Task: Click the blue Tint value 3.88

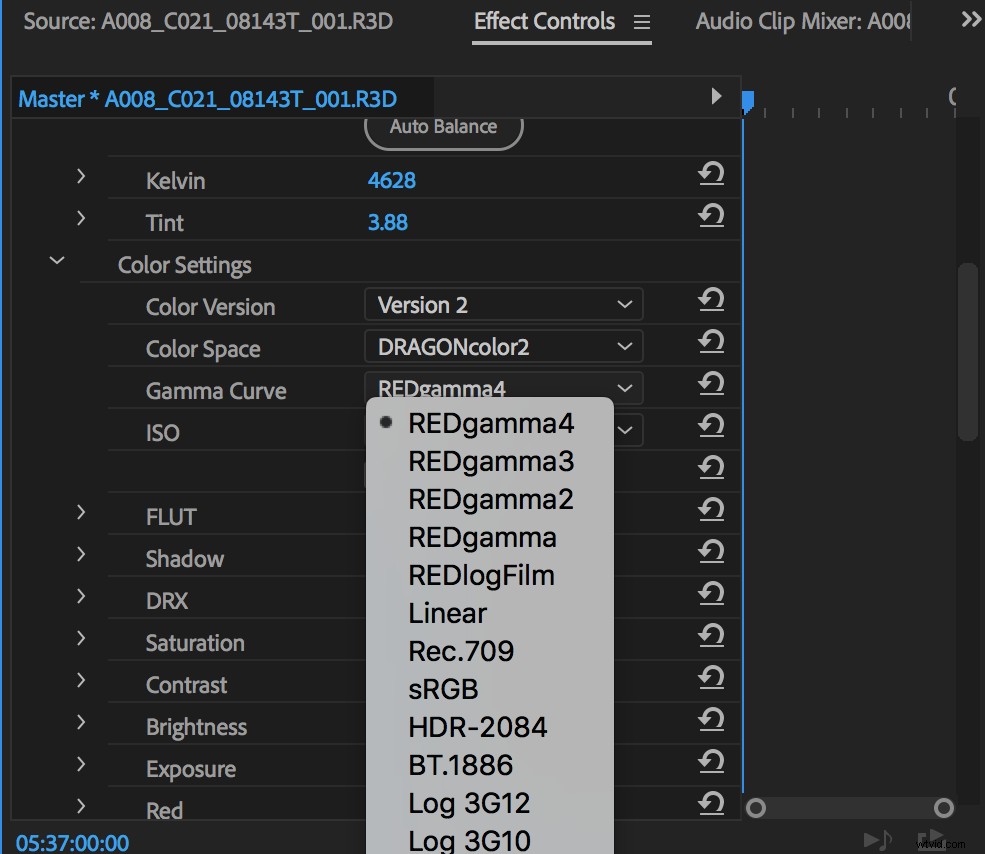Action: coord(388,222)
